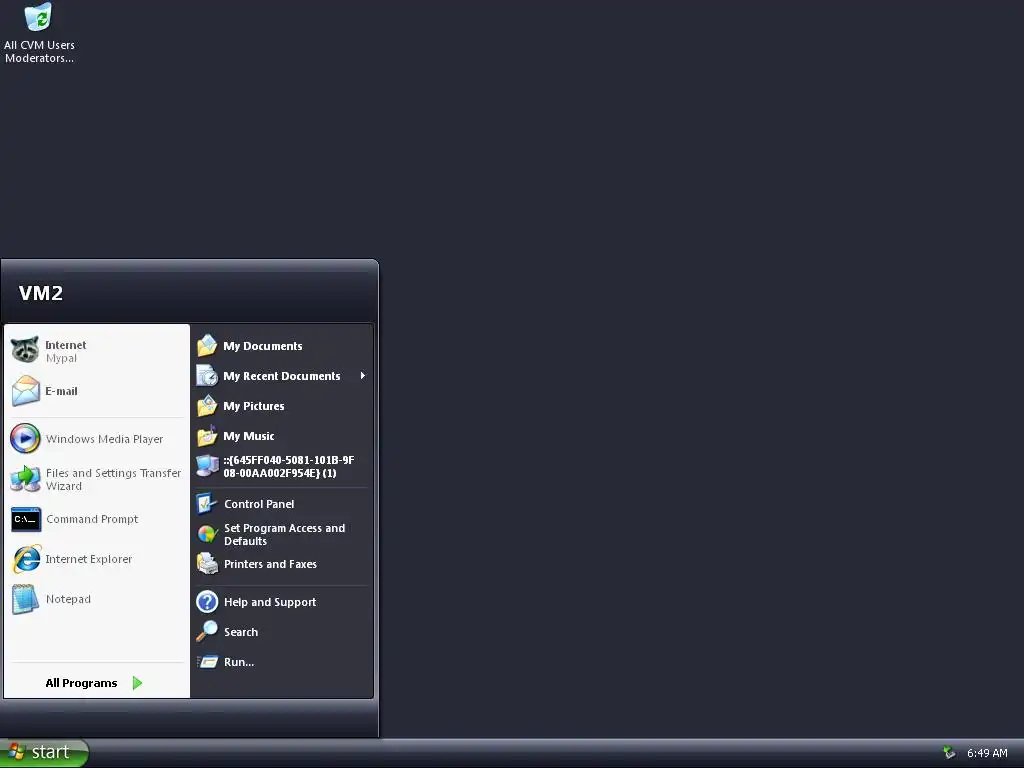Click the Help and Support question icon
The image size is (1024, 768).
coord(207,601)
